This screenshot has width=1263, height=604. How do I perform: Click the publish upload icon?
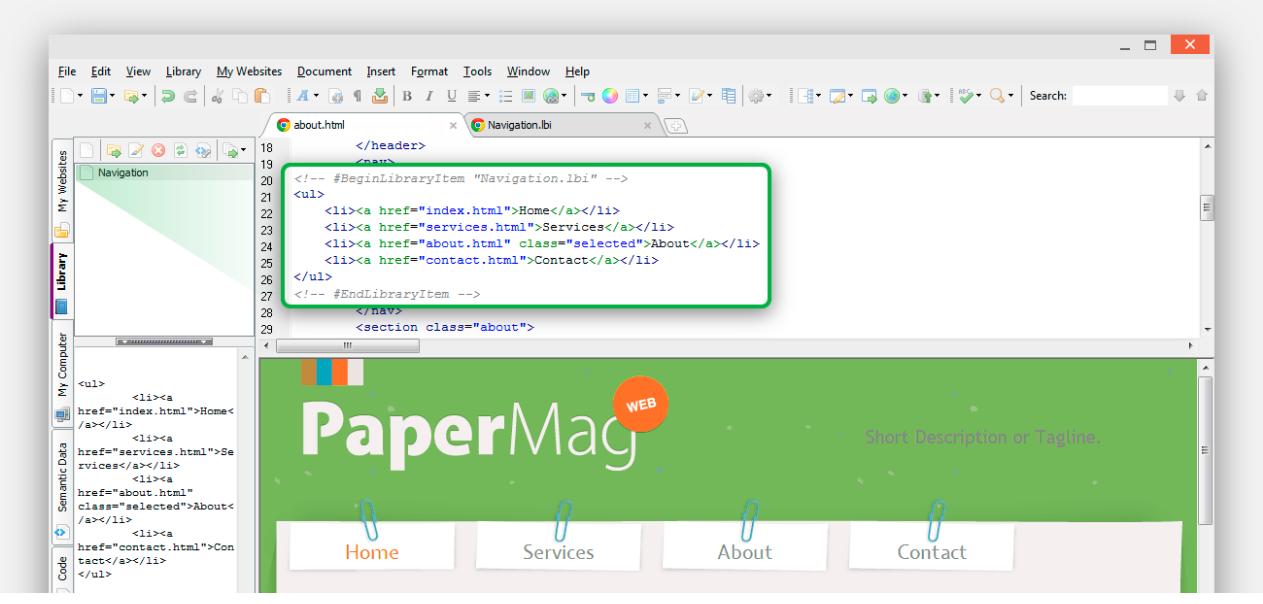925,96
